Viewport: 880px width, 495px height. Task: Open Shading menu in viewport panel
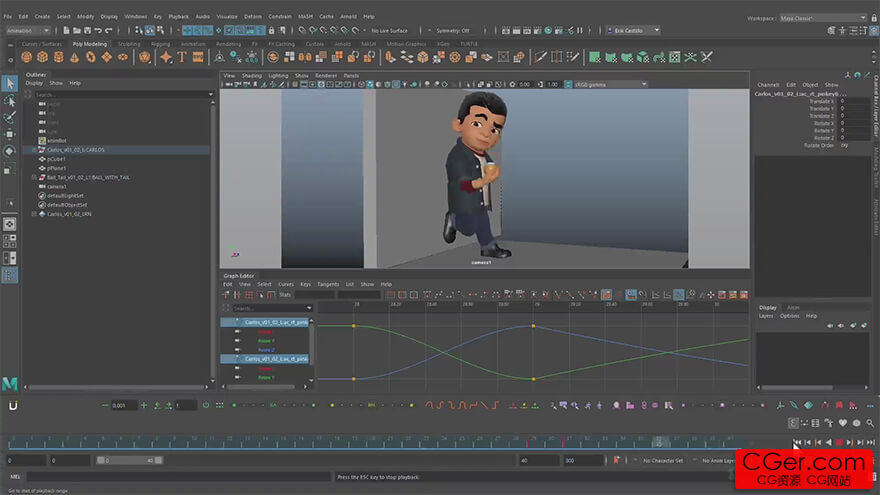point(251,75)
